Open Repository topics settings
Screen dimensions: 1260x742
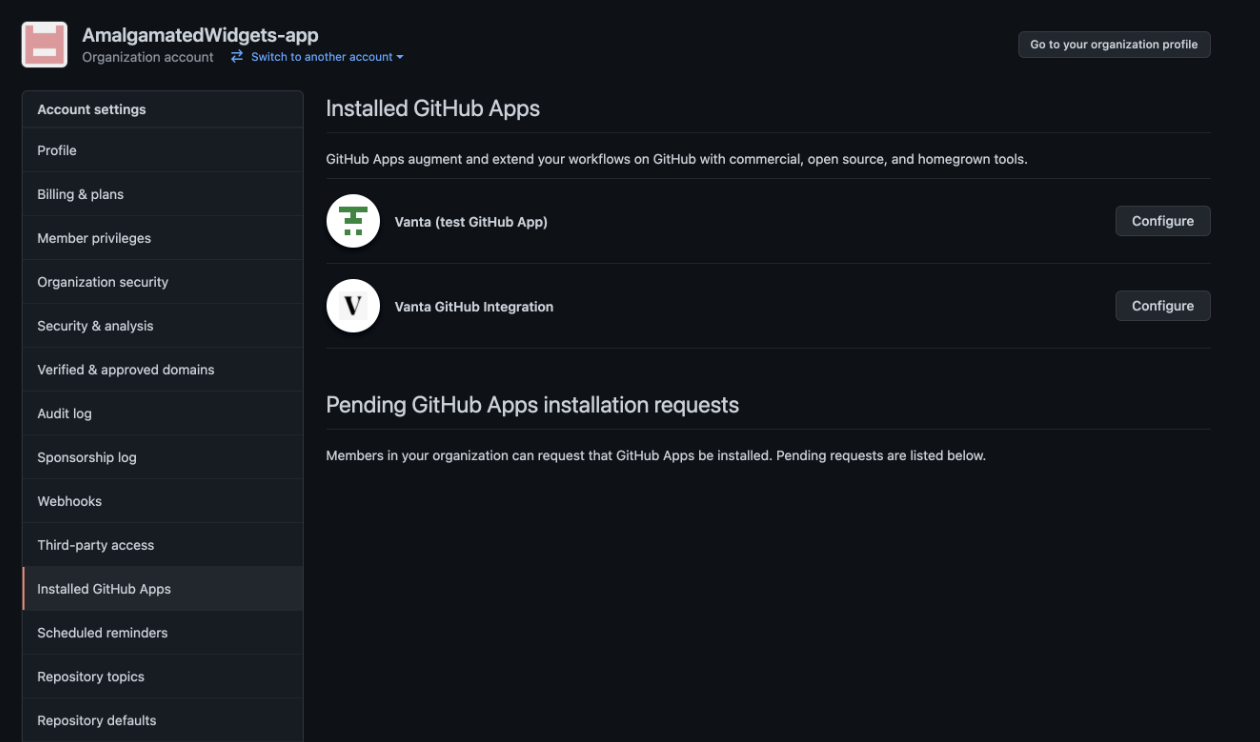pyautogui.click(x=162, y=677)
